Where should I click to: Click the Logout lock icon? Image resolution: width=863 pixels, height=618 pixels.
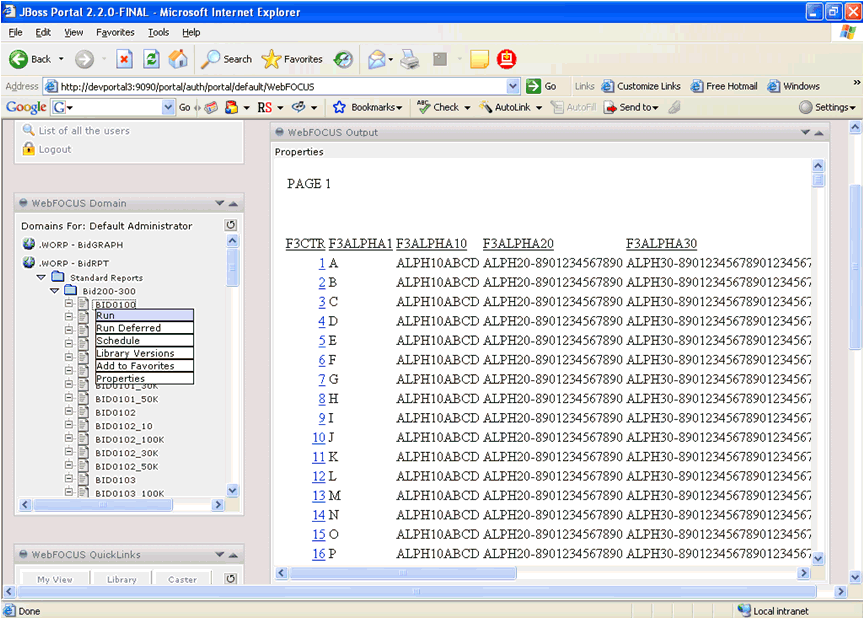point(29,149)
